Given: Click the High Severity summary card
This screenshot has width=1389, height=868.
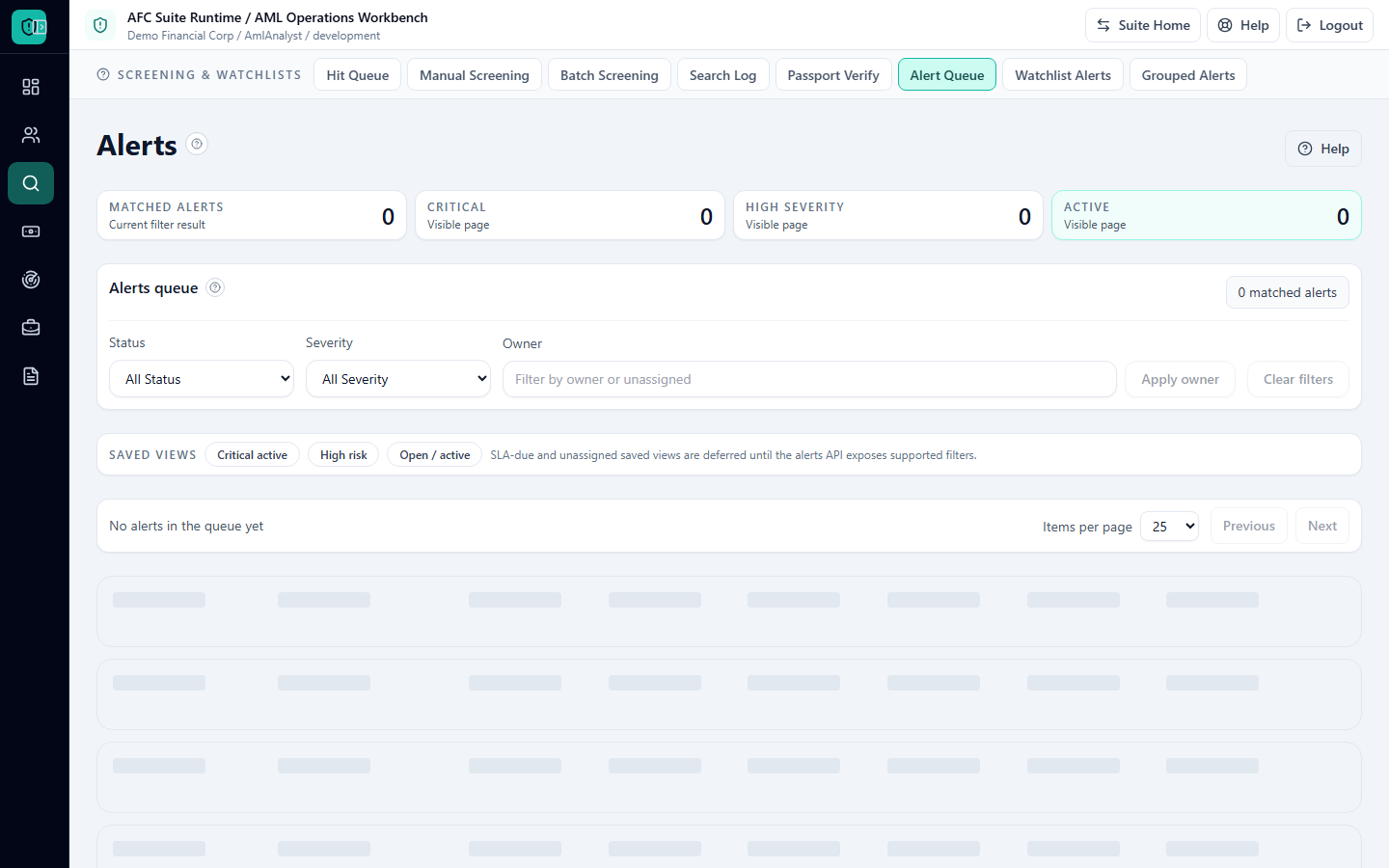Looking at the screenshot, I should pos(888,215).
